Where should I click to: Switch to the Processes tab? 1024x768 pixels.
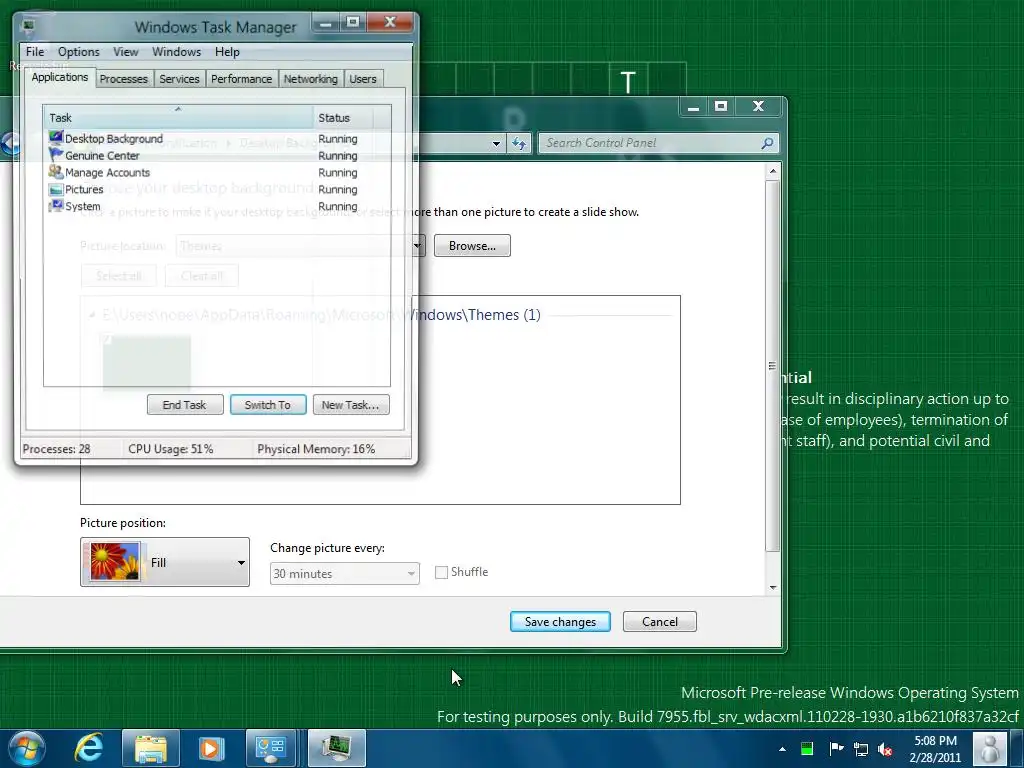(123, 79)
